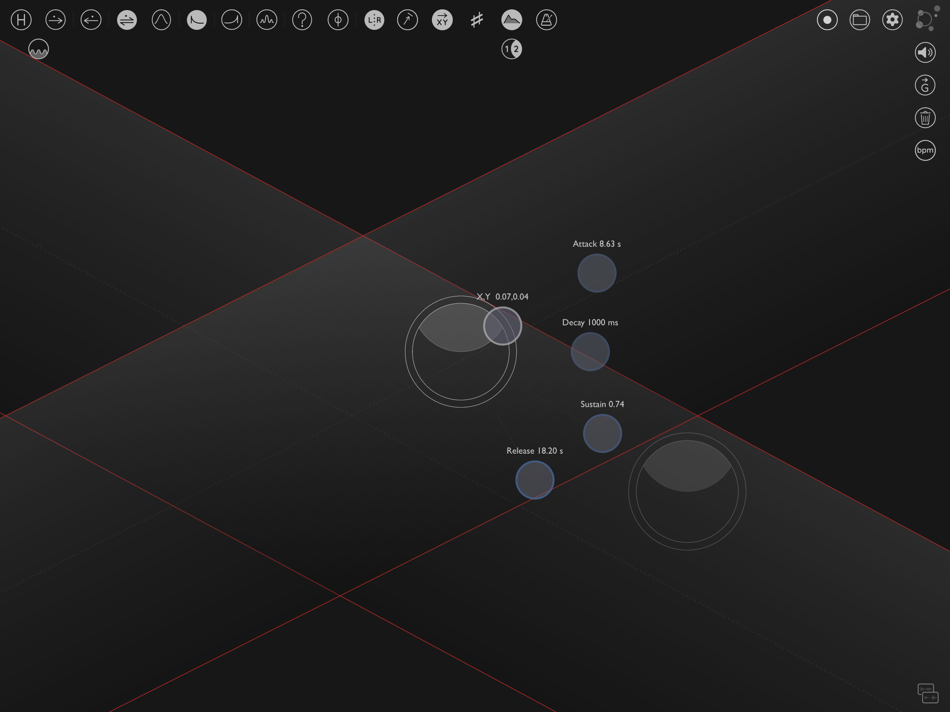Choose the rising curve window envelope
The image size is (950, 712).
point(231,20)
